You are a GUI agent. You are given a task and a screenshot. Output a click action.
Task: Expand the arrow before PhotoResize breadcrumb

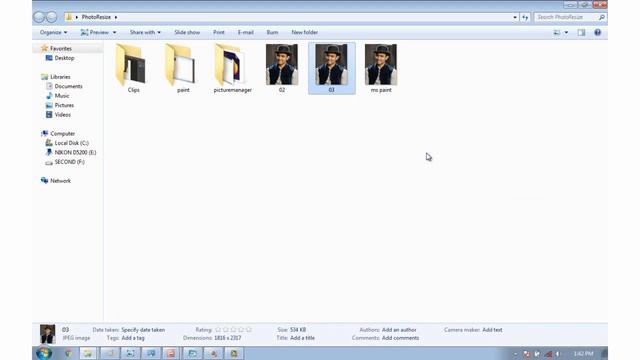77,17
